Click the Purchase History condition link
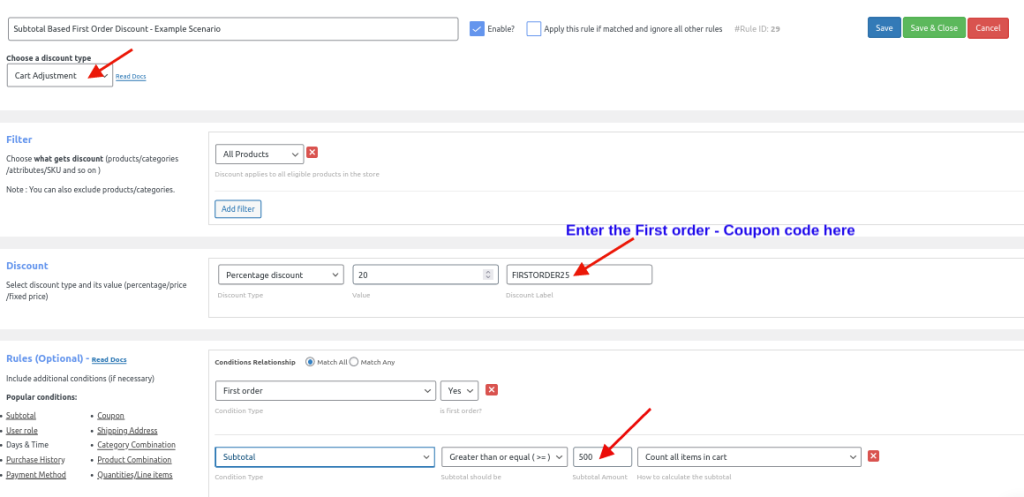 [x=35, y=459]
